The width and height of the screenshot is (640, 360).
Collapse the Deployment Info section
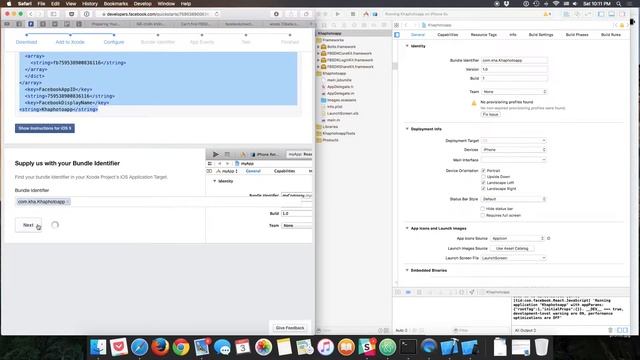click(x=407, y=129)
